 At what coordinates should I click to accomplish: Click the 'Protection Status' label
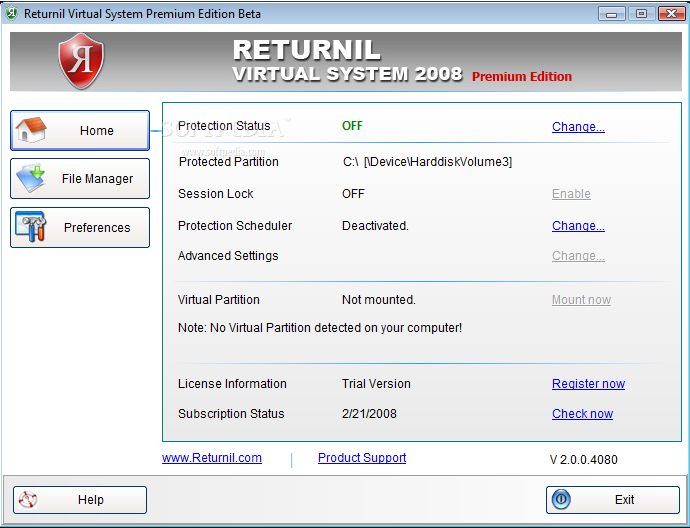tap(224, 126)
